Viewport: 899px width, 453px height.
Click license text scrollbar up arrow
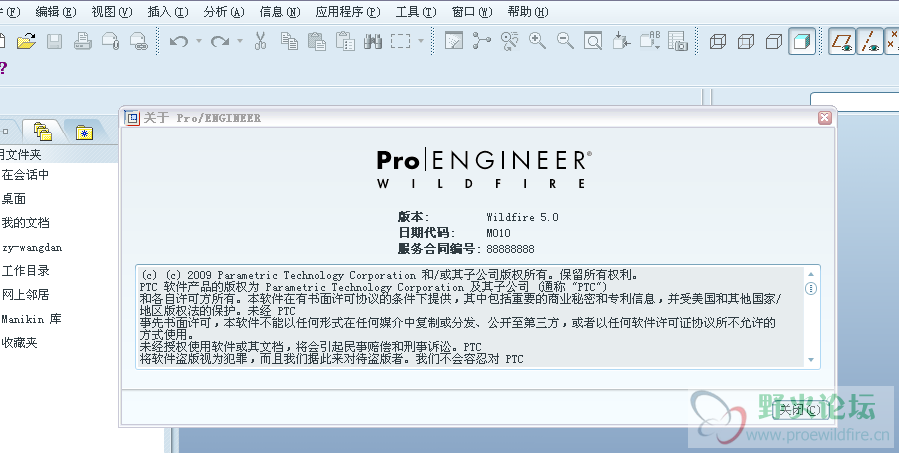(811, 274)
